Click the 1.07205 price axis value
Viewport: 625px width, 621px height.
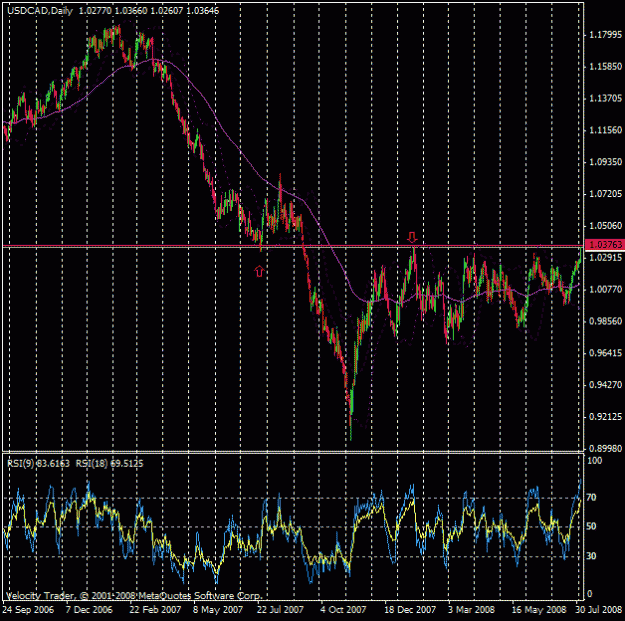coord(605,194)
